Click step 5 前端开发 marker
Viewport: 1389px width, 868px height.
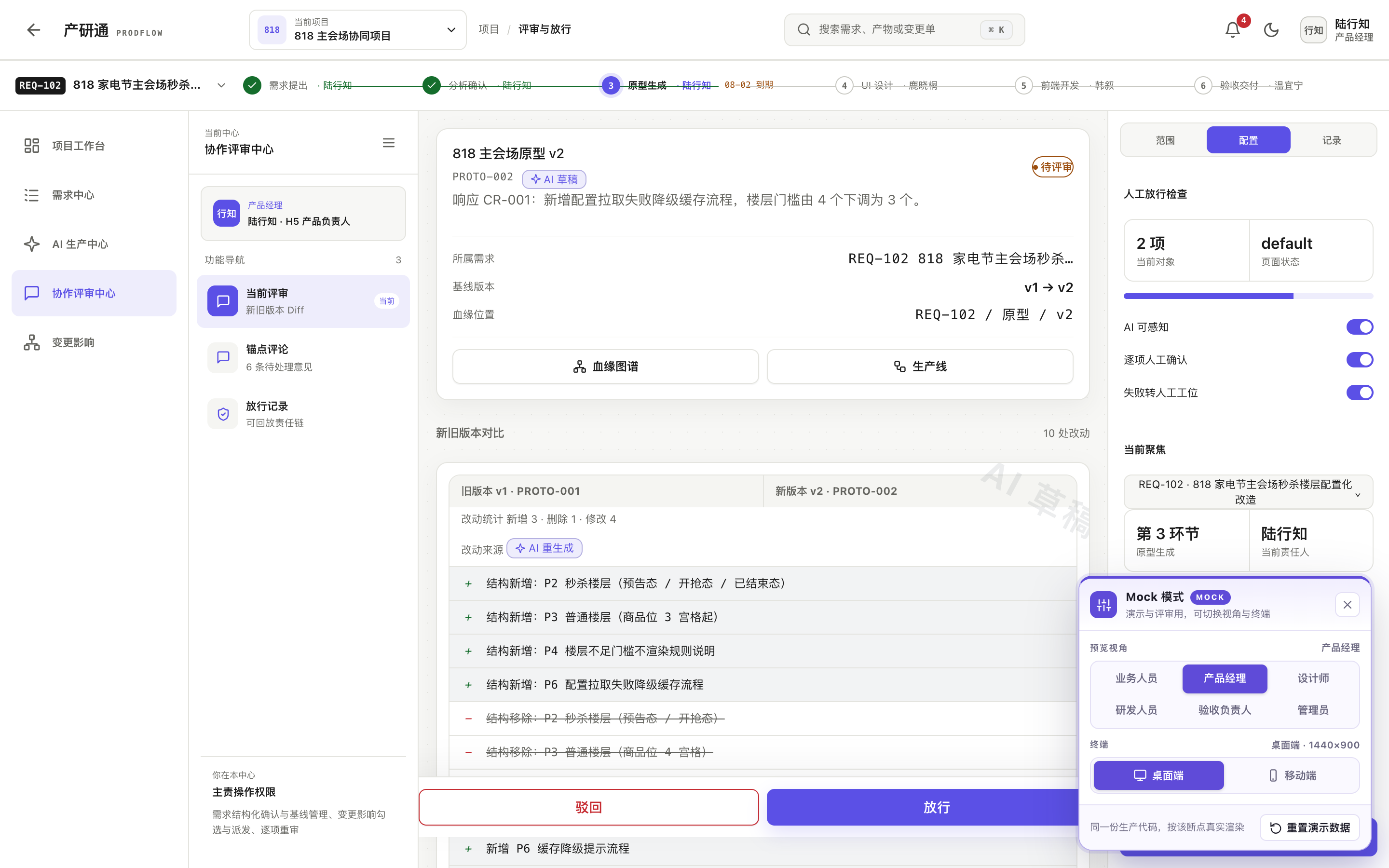(1023, 85)
